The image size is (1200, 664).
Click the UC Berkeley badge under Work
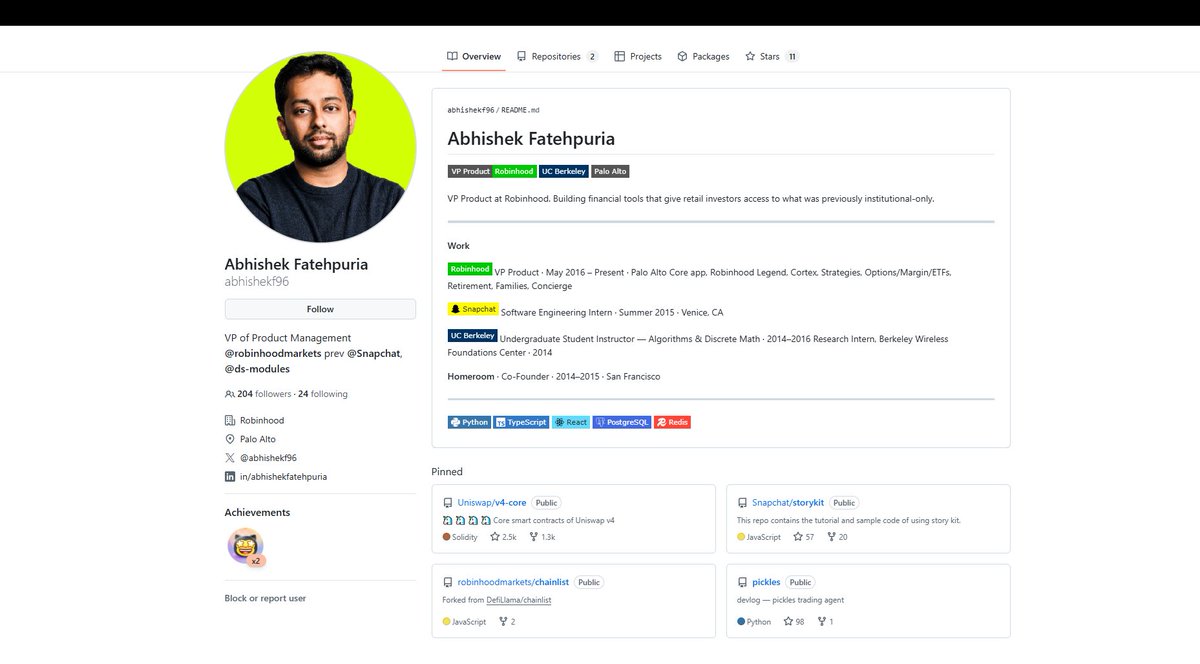473,336
